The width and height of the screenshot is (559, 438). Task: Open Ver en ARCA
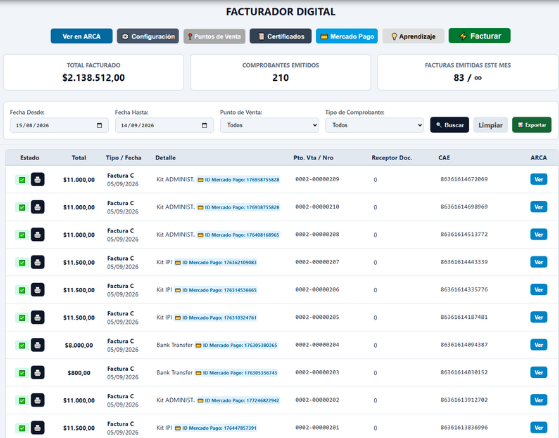click(x=82, y=36)
